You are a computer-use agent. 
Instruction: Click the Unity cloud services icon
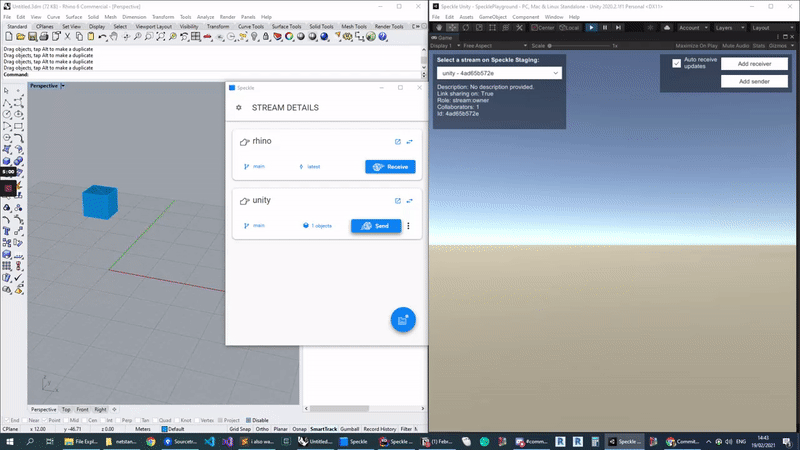668,27
